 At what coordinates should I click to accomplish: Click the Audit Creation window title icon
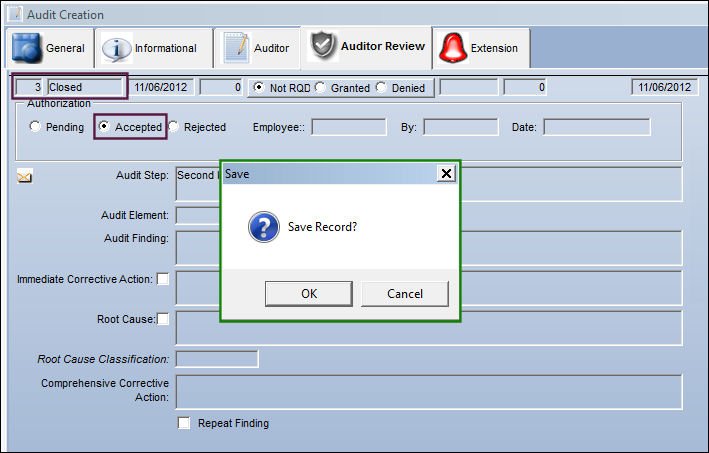point(14,14)
